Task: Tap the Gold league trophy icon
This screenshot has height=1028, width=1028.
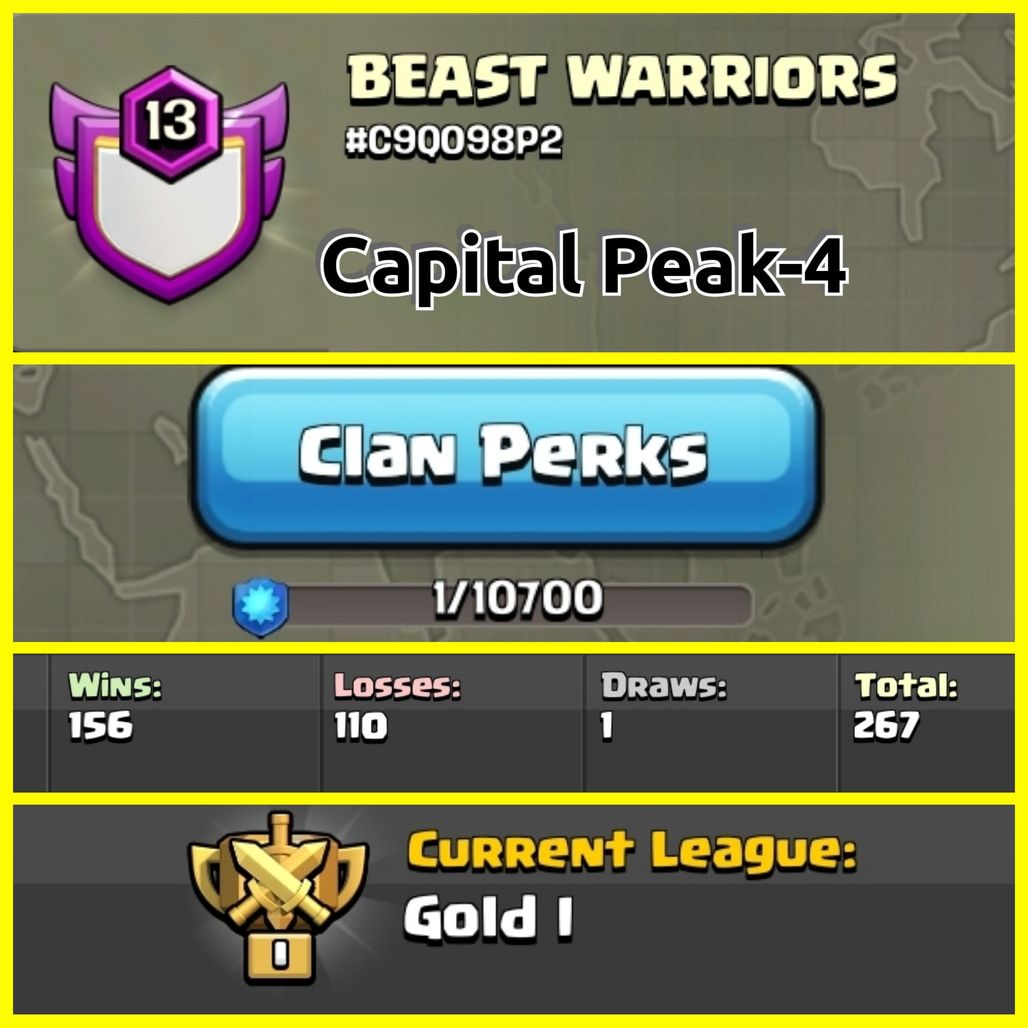Action: click(x=278, y=898)
